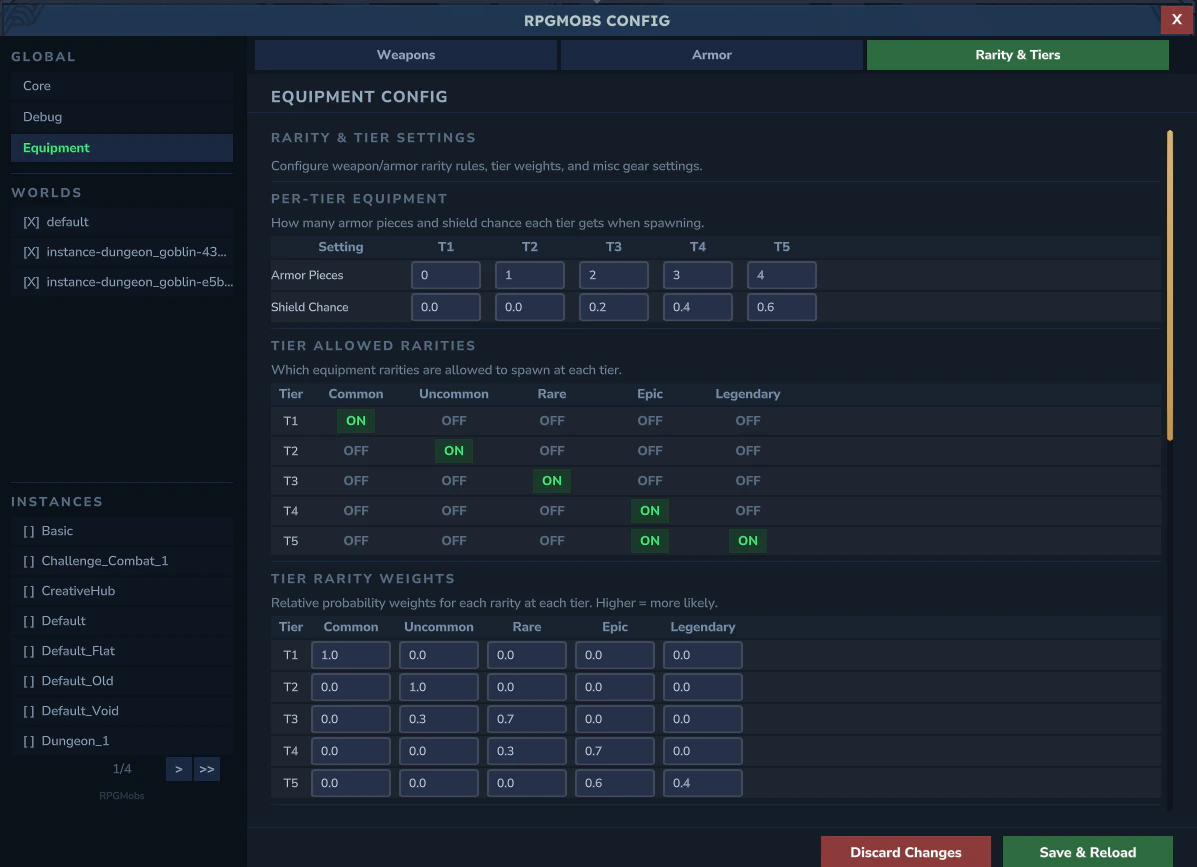Save and reload the configuration
The height and width of the screenshot is (867, 1197).
pyautogui.click(x=1087, y=852)
